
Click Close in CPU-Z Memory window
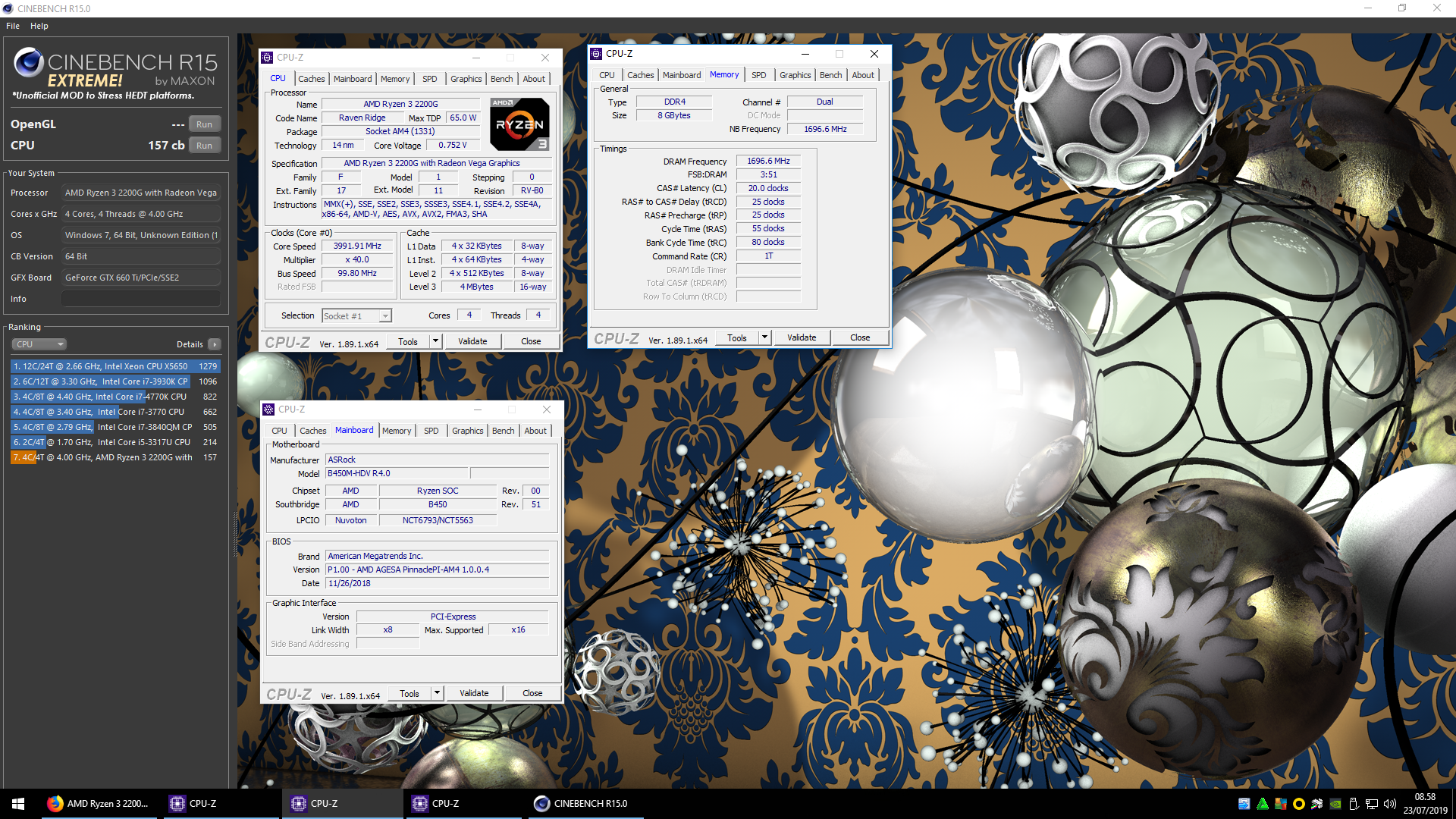pos(860,337)
